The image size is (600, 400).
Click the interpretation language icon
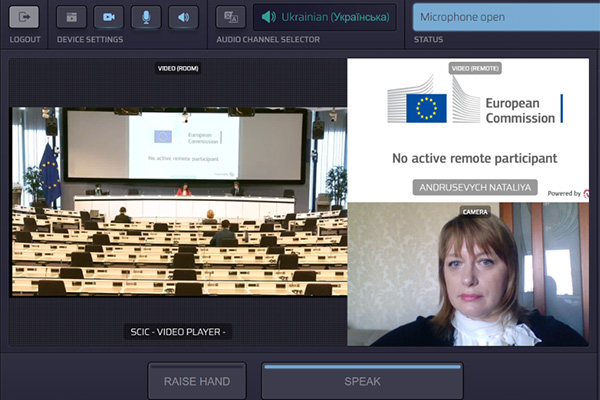pyautogui.click(x=232, y=17)
